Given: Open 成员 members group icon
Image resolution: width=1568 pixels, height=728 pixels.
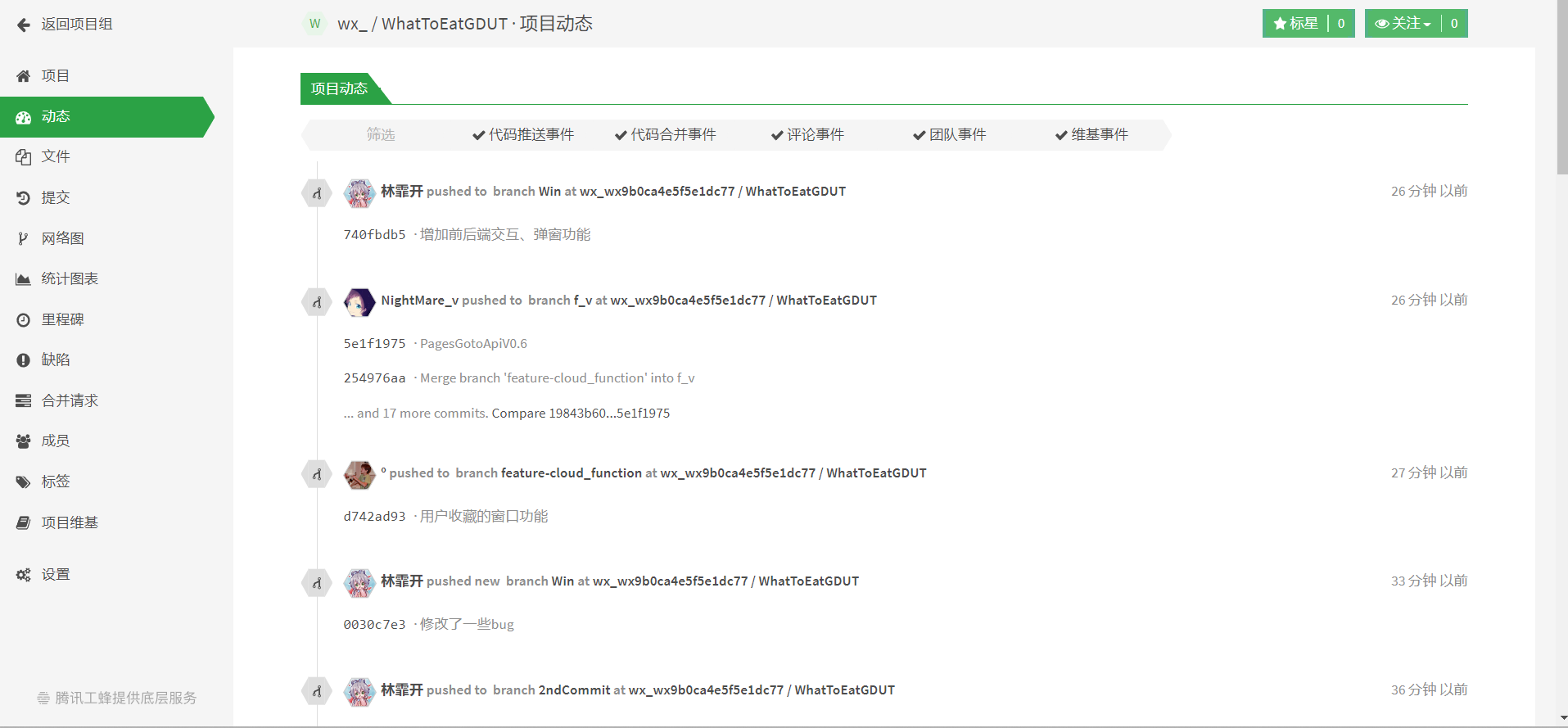Looking at the screenshot, I should coord(24,441).
